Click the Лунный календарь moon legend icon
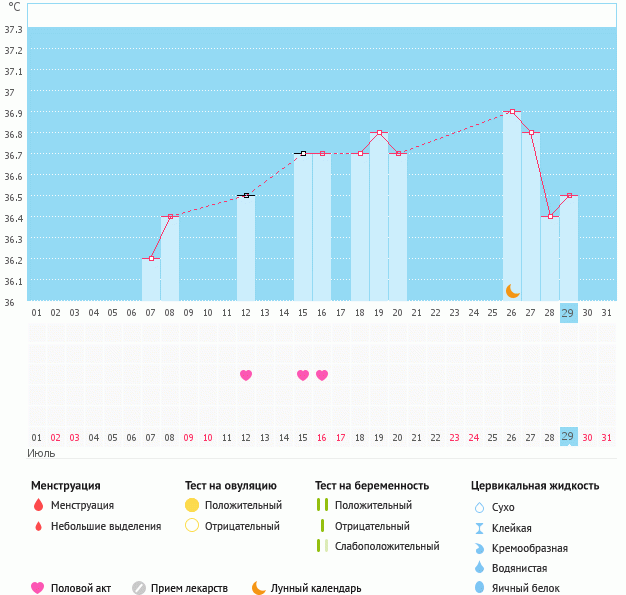This screenshot has height=595, width=626. click(x=259, y=588)
